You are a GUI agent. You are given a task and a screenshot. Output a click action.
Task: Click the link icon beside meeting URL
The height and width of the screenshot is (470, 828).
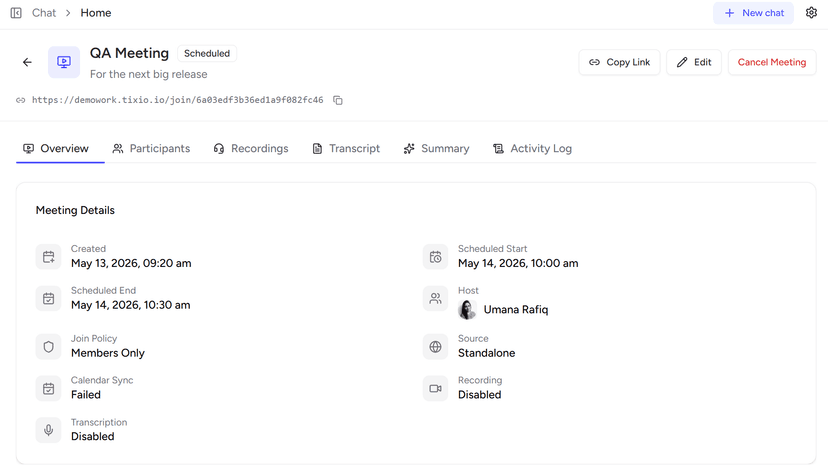(x=21, y=100)
